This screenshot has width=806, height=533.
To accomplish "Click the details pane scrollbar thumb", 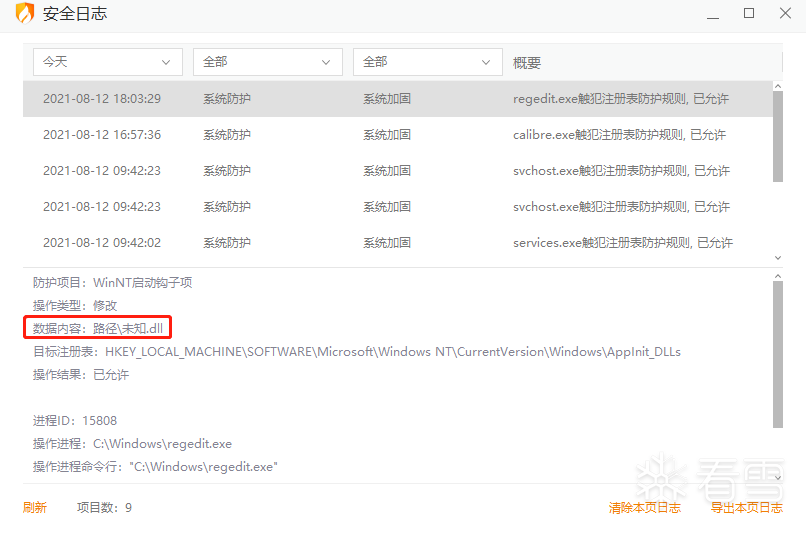I will (778, 355).
